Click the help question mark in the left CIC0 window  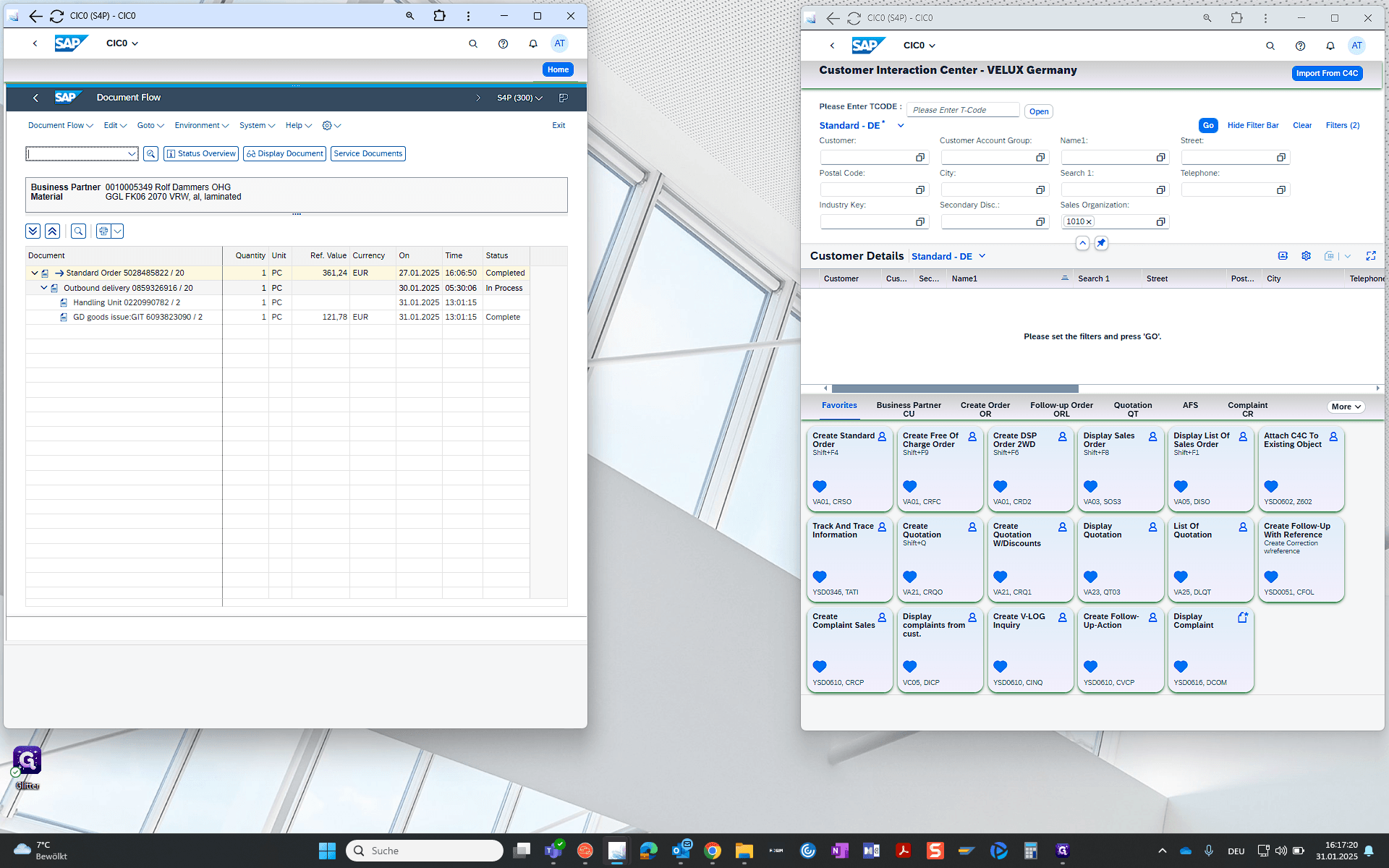click(x=504, y=43)
